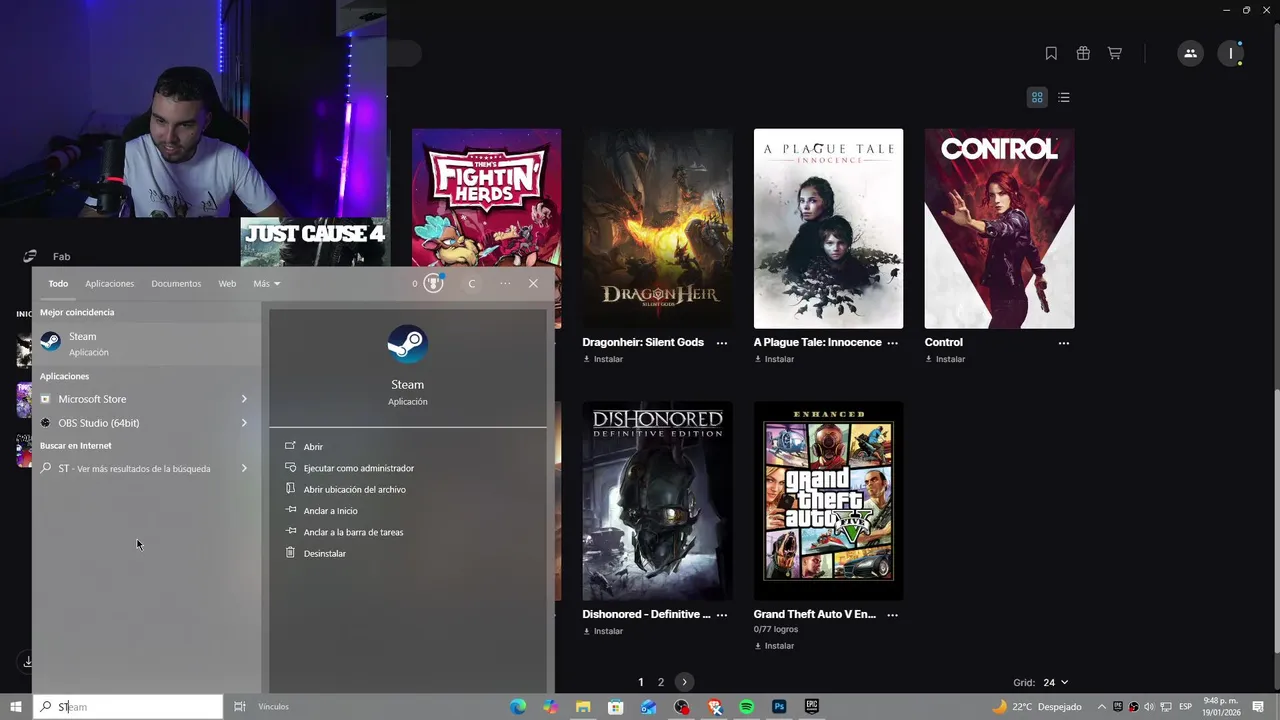Viewport: 1280px width, 720px height.
Task: Open options menu for Grand Theft Auto V
Action: (x=893, y=615)
